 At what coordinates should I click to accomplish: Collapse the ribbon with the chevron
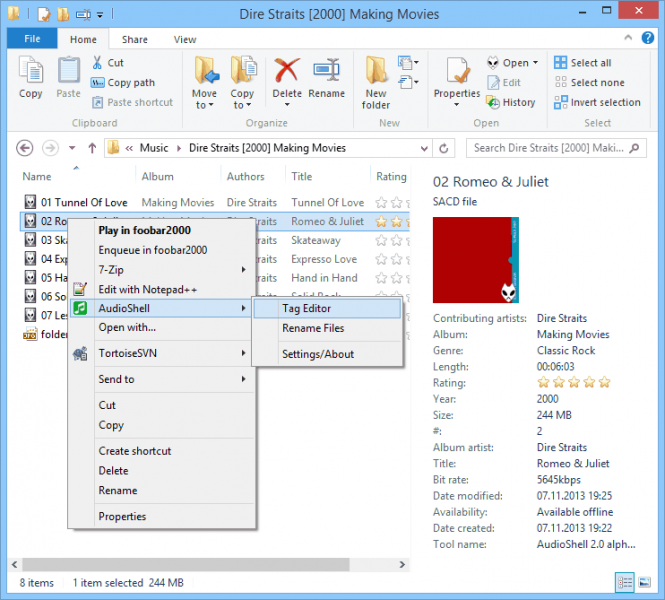pyautogui.click(x=628, y=38)
